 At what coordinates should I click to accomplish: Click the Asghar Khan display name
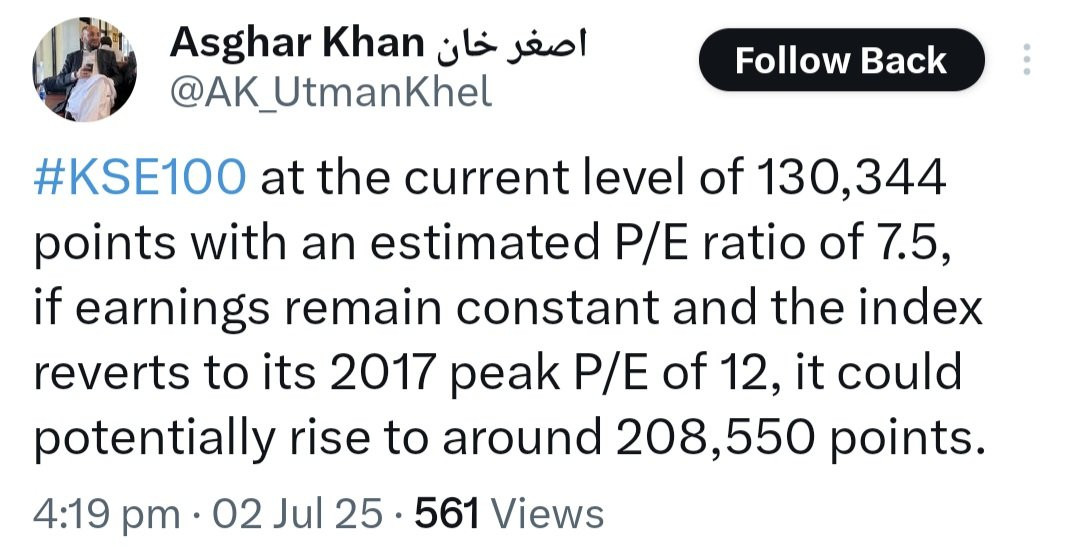pyautogui.click(x=296, y=43)
